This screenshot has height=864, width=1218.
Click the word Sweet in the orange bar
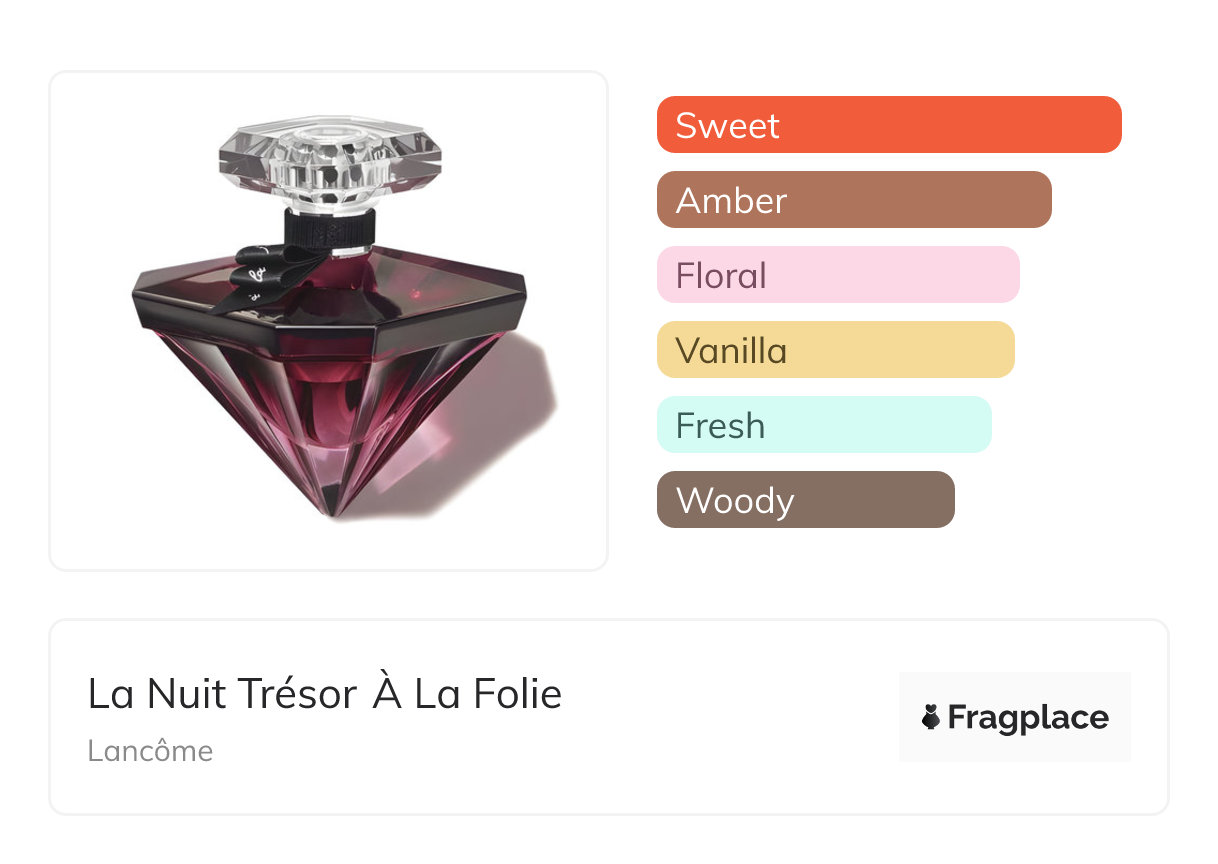pyautogui.click(x=727, y=126)
